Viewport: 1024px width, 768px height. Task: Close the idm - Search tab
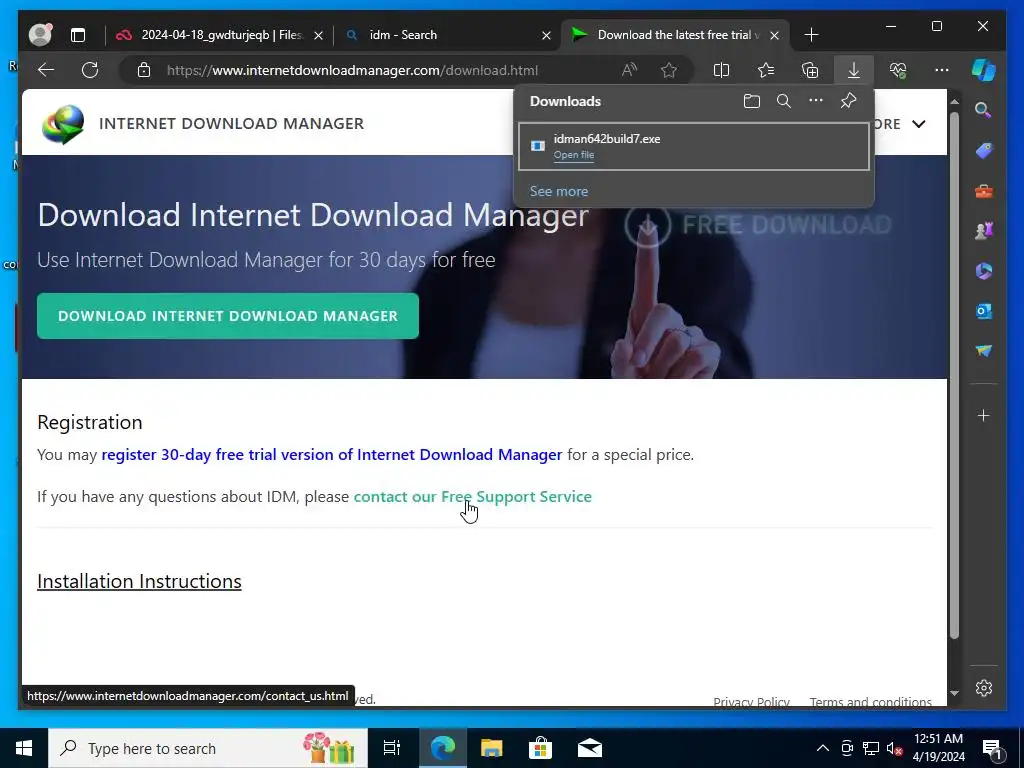(x=546, y=35)
